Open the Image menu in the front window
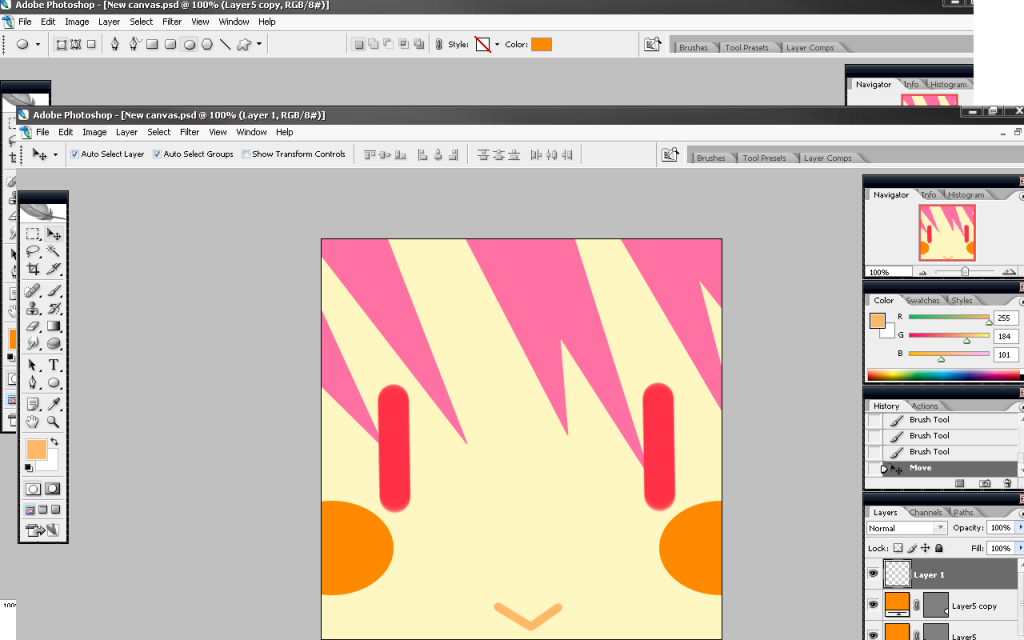 [94, 132]
